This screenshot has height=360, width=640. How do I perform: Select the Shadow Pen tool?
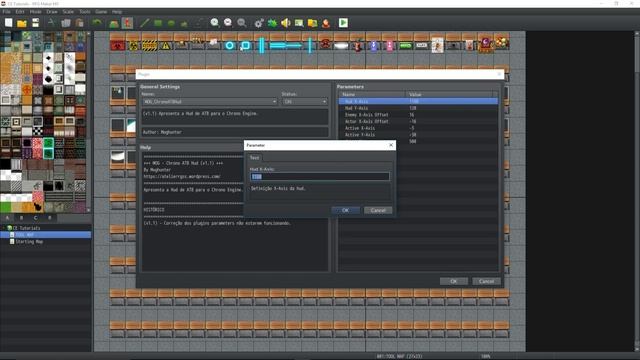click(x=199, y=23)
